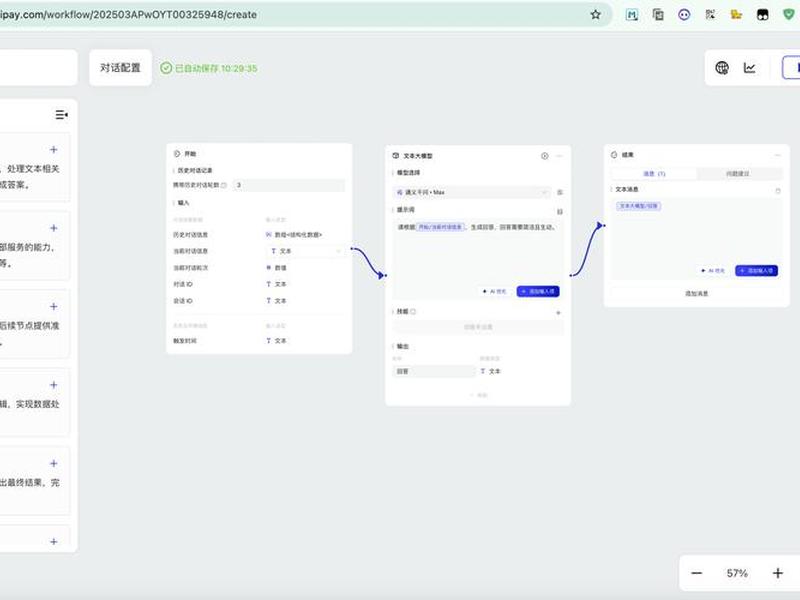Zoom in the canvas with plus
The width and height of the screenshot is (800, 600).
pyautogui.click(x=778, y=573)
